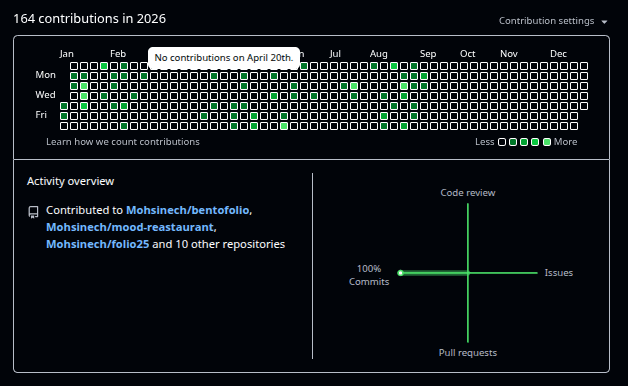Click the 'Wed' weekday row label
Viewport: 628px width, 386px height.
coord(45,95)
